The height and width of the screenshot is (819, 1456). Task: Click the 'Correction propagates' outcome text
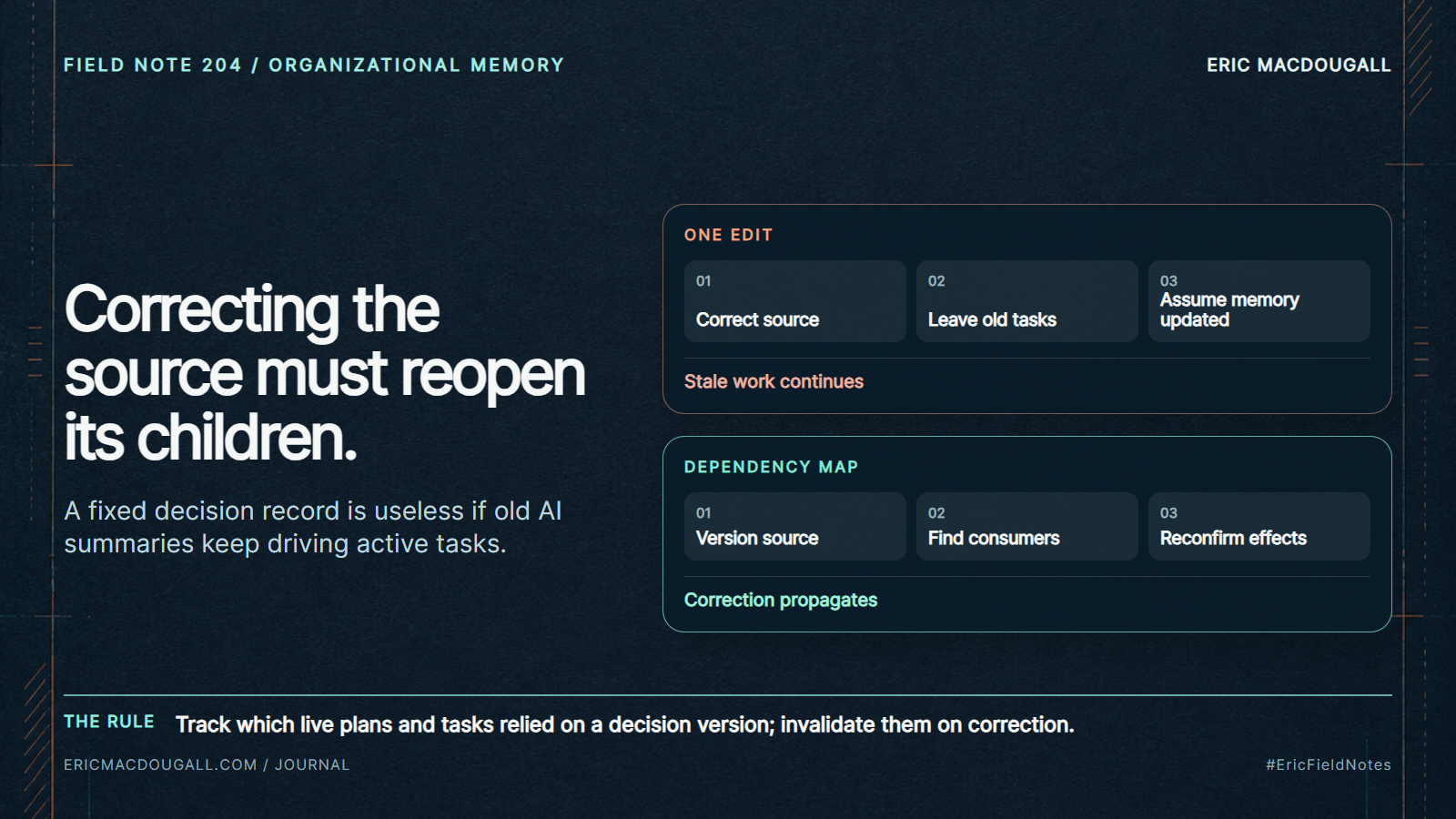[781, 600]
